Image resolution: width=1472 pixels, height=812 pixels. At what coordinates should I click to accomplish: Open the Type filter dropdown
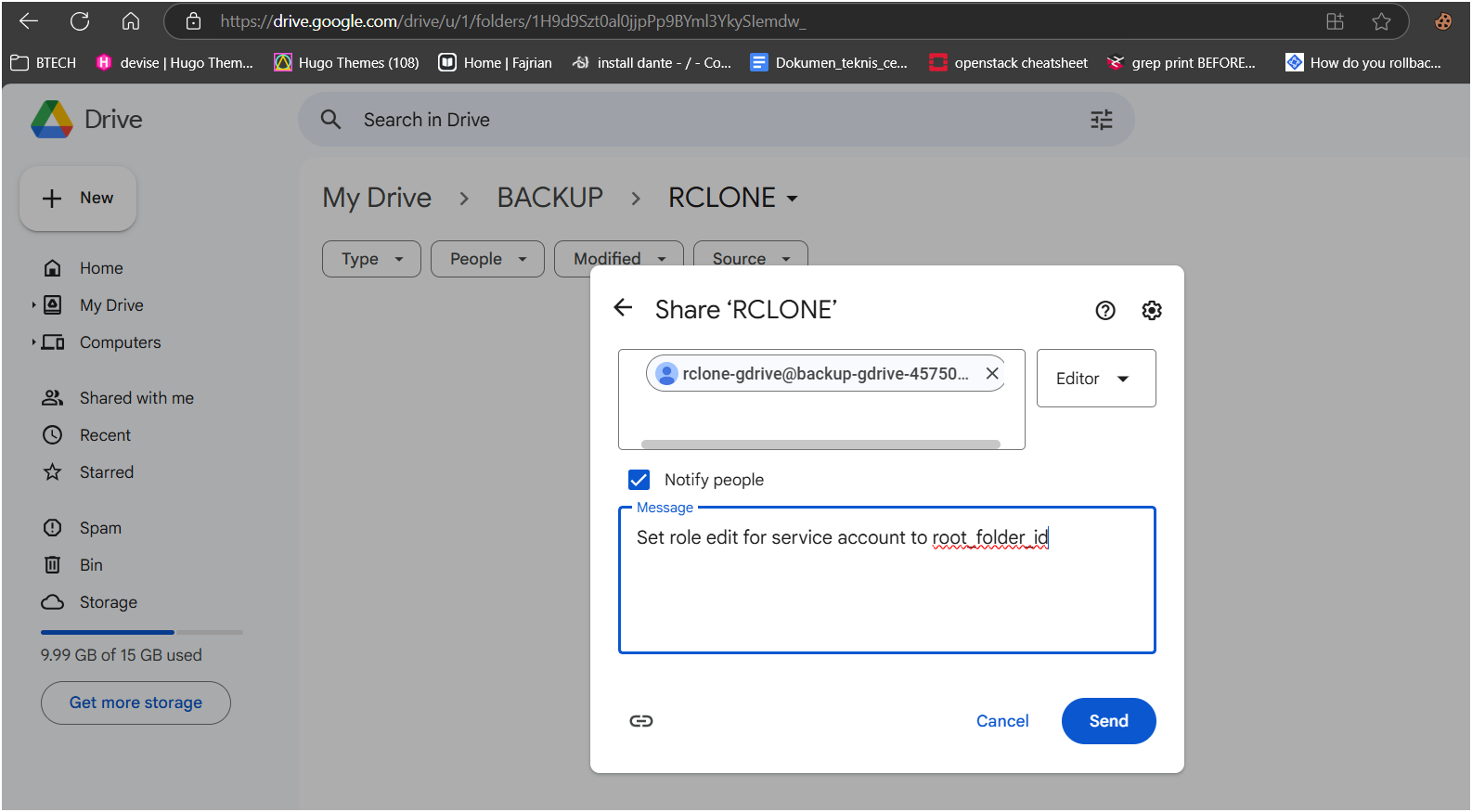371,259
